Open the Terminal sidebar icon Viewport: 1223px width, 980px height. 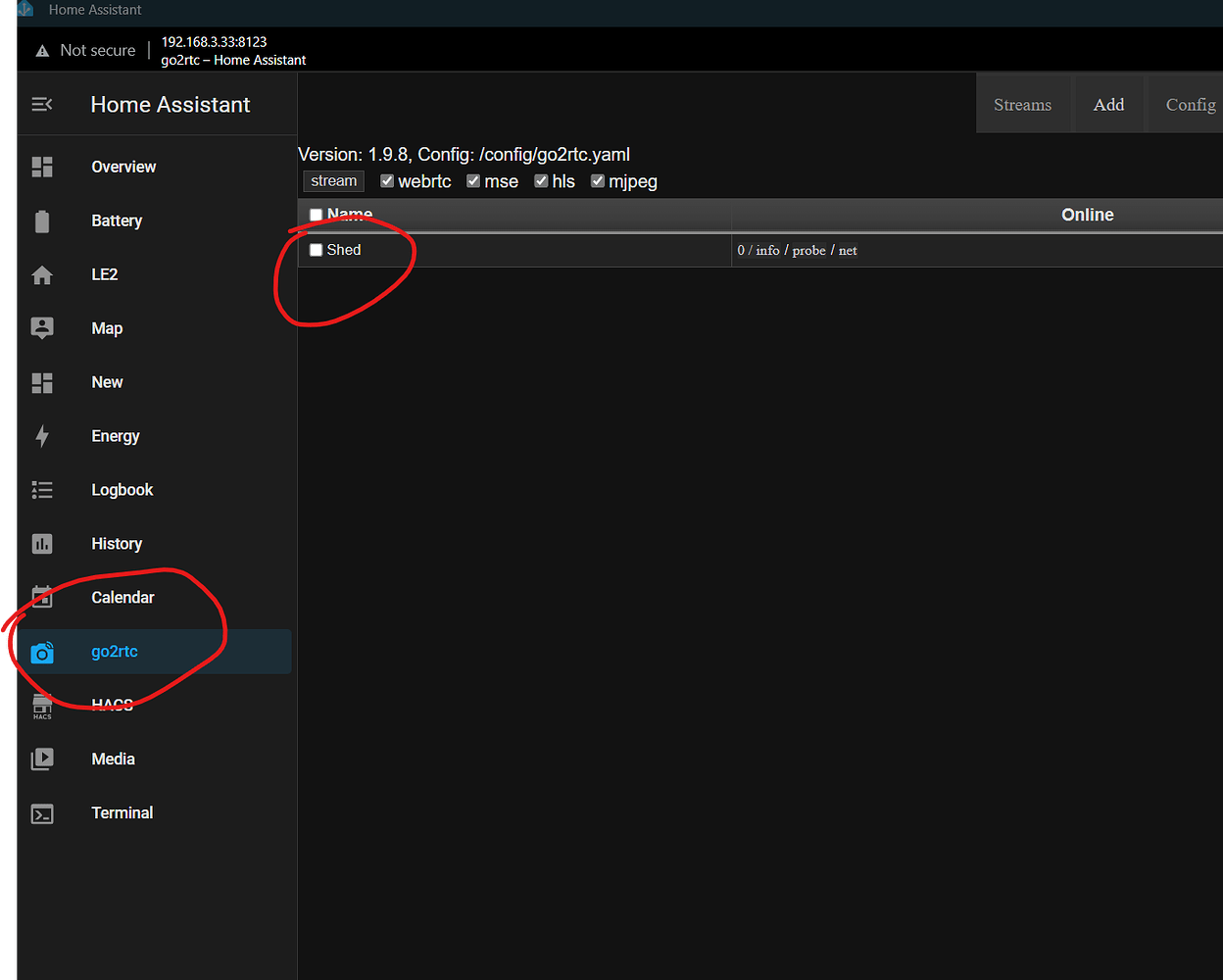42,813
